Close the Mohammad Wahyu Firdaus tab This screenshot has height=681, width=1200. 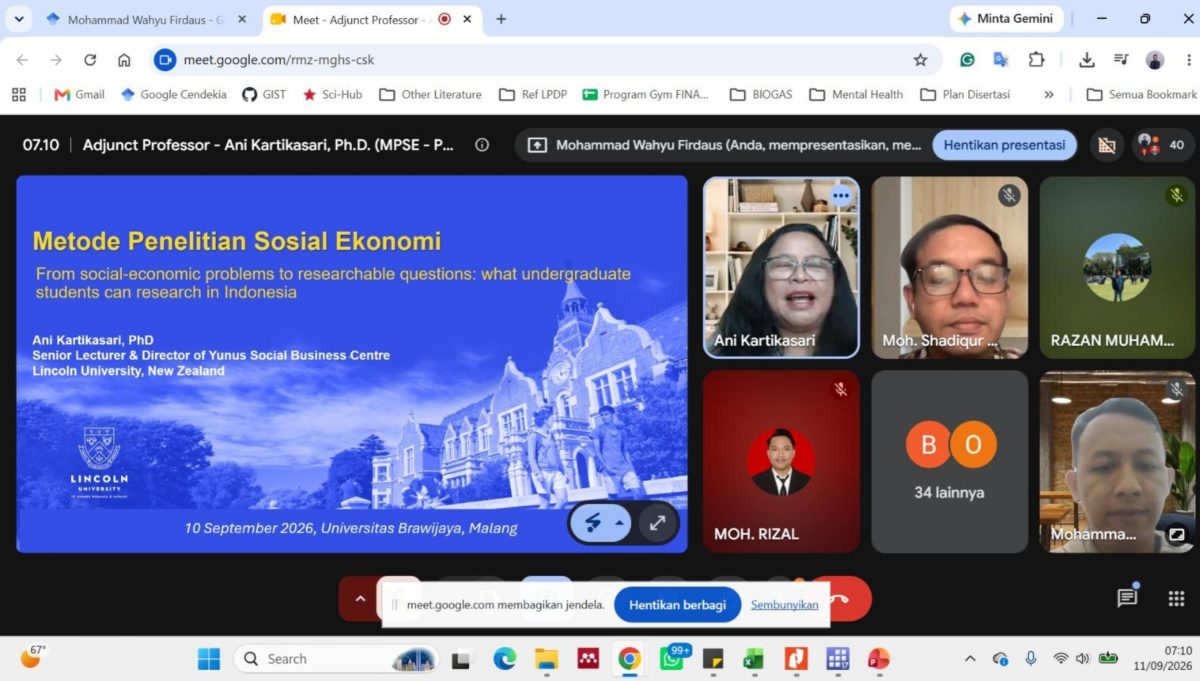(x=242, y=19)
